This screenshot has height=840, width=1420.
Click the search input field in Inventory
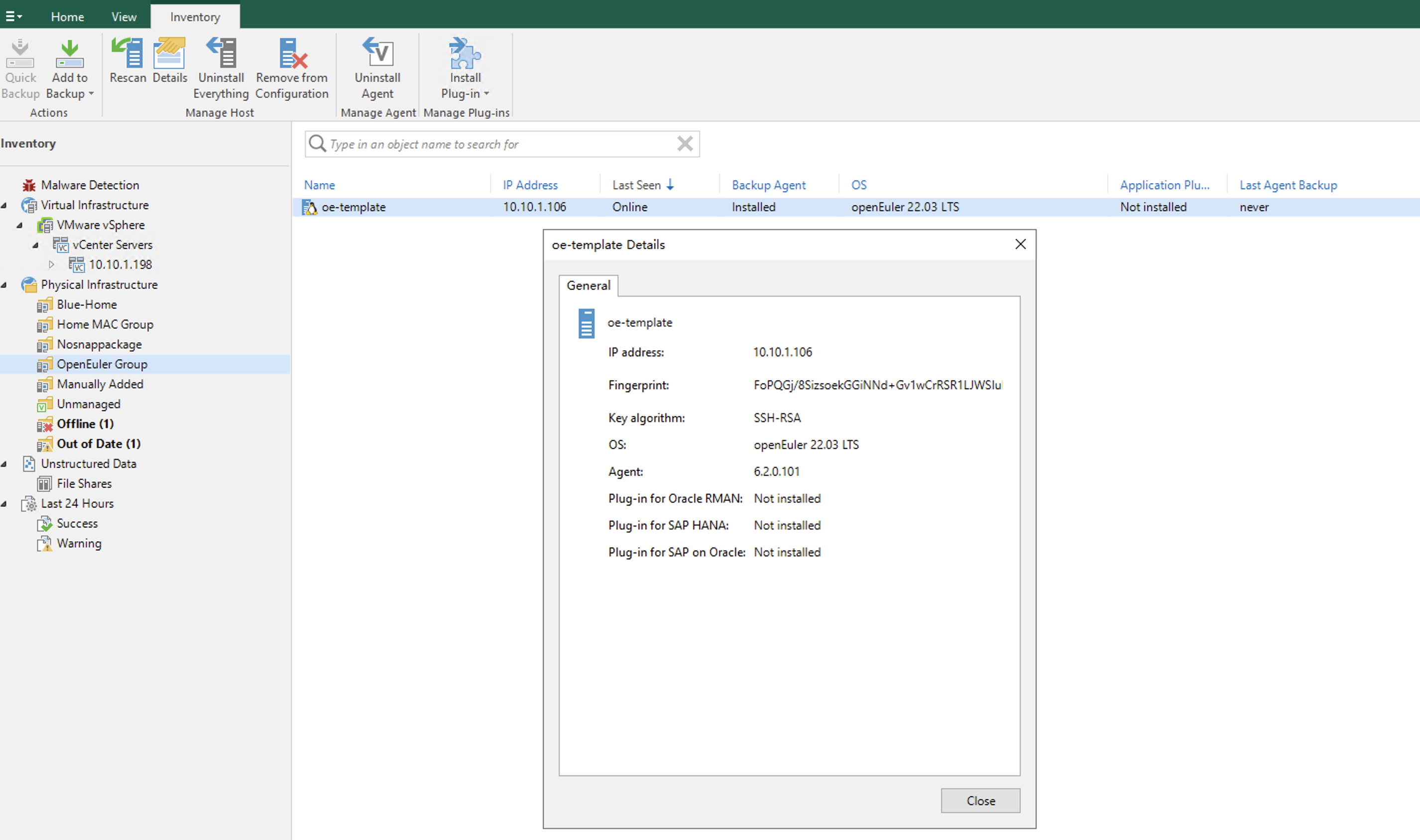[501, 144]
